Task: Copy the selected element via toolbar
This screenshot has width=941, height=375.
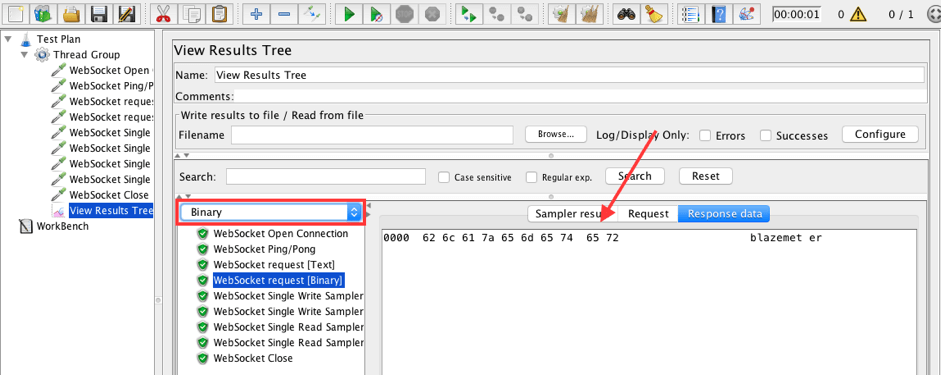Action: 192,13
